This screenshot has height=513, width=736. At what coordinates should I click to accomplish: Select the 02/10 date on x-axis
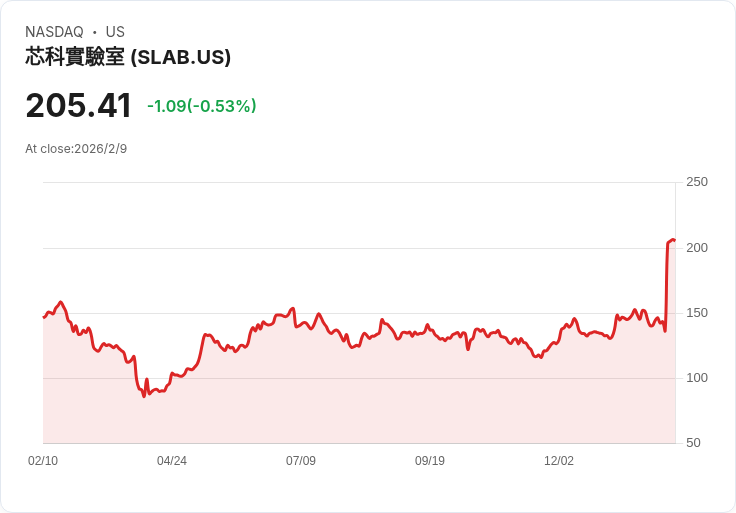click(43, 461)
